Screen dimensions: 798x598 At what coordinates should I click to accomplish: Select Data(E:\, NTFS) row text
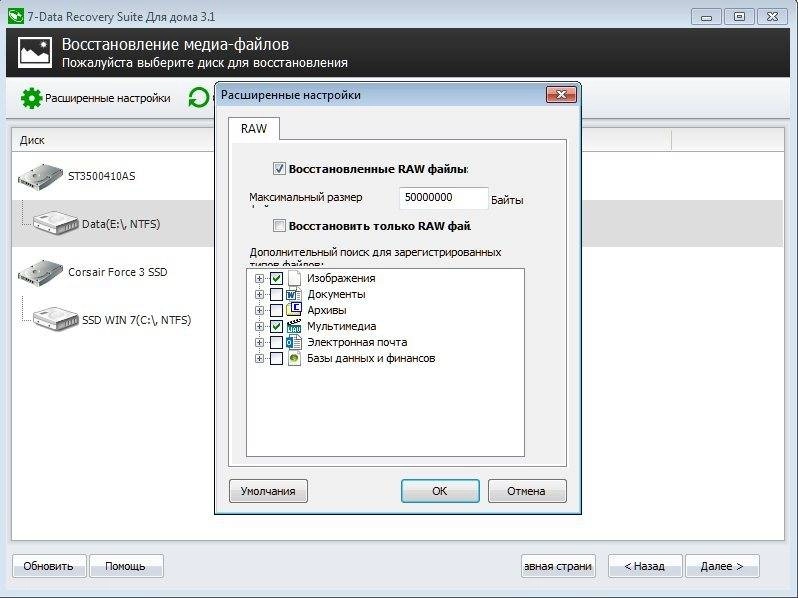point(121,224)
